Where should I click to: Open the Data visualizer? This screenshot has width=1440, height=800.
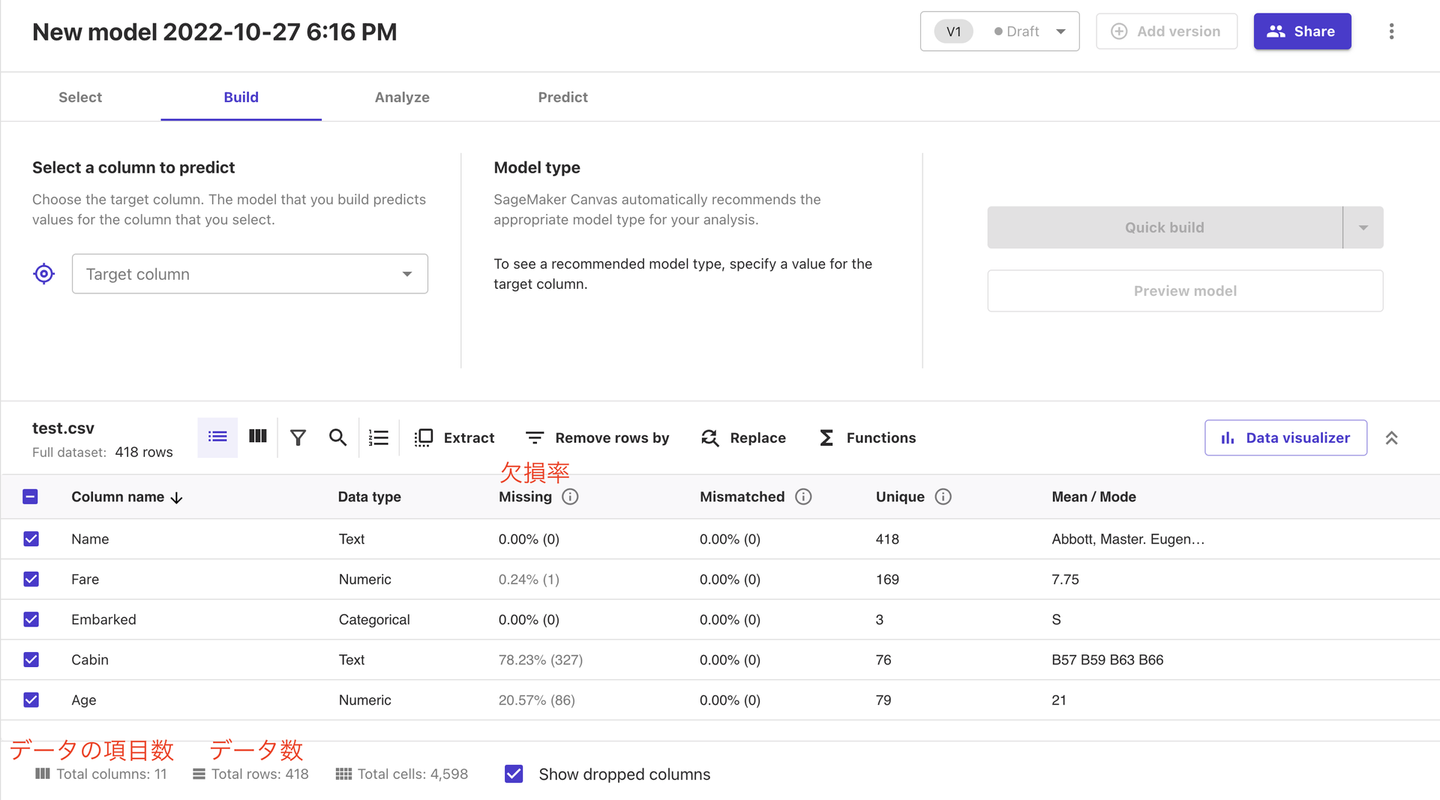pos(1285,438)
